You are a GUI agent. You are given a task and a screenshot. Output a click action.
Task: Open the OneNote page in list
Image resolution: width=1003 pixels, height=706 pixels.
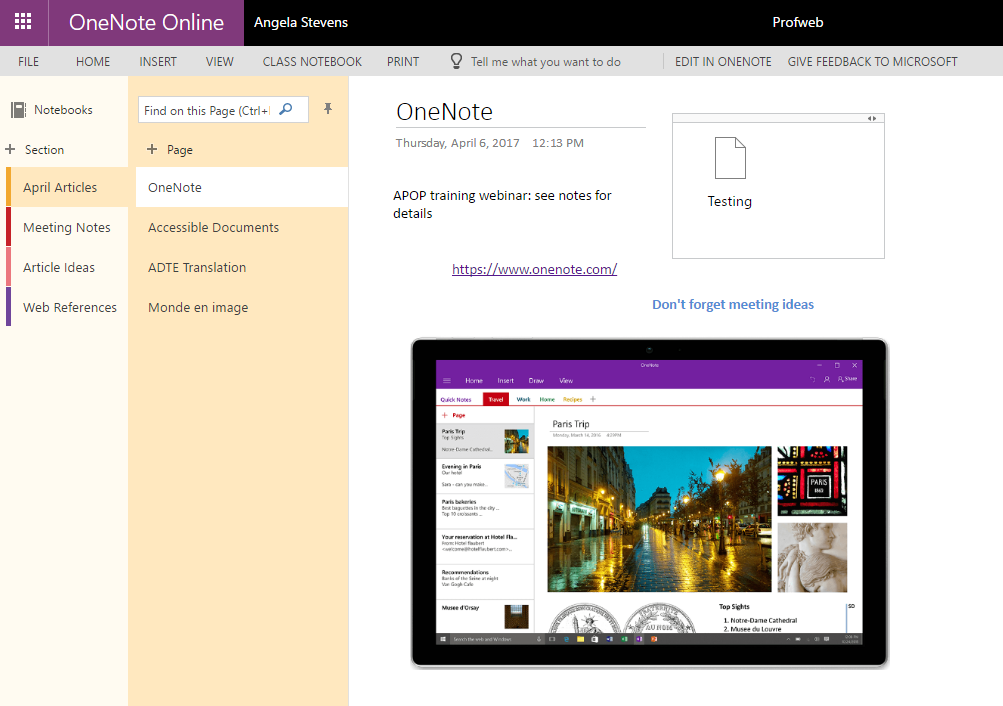pos(242,187)
